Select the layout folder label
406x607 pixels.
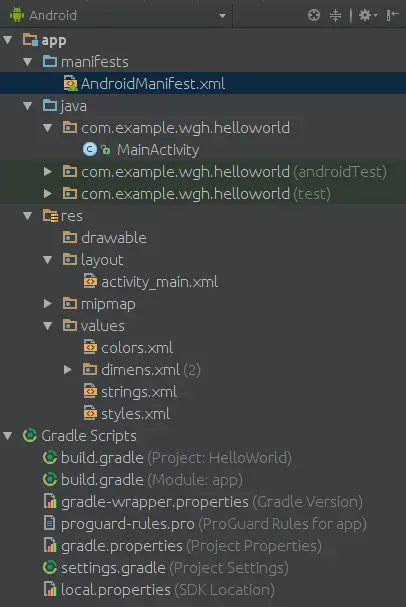point(102,260)
